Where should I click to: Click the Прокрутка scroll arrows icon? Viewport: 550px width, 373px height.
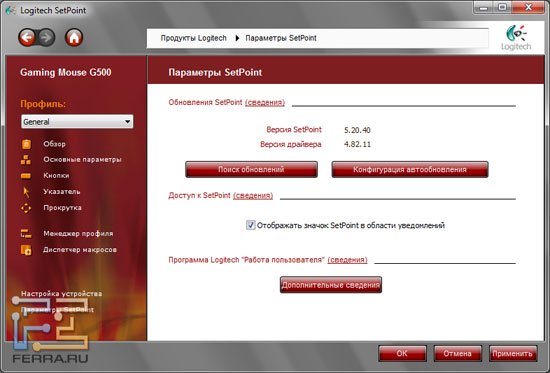click(x=26, y=208)
